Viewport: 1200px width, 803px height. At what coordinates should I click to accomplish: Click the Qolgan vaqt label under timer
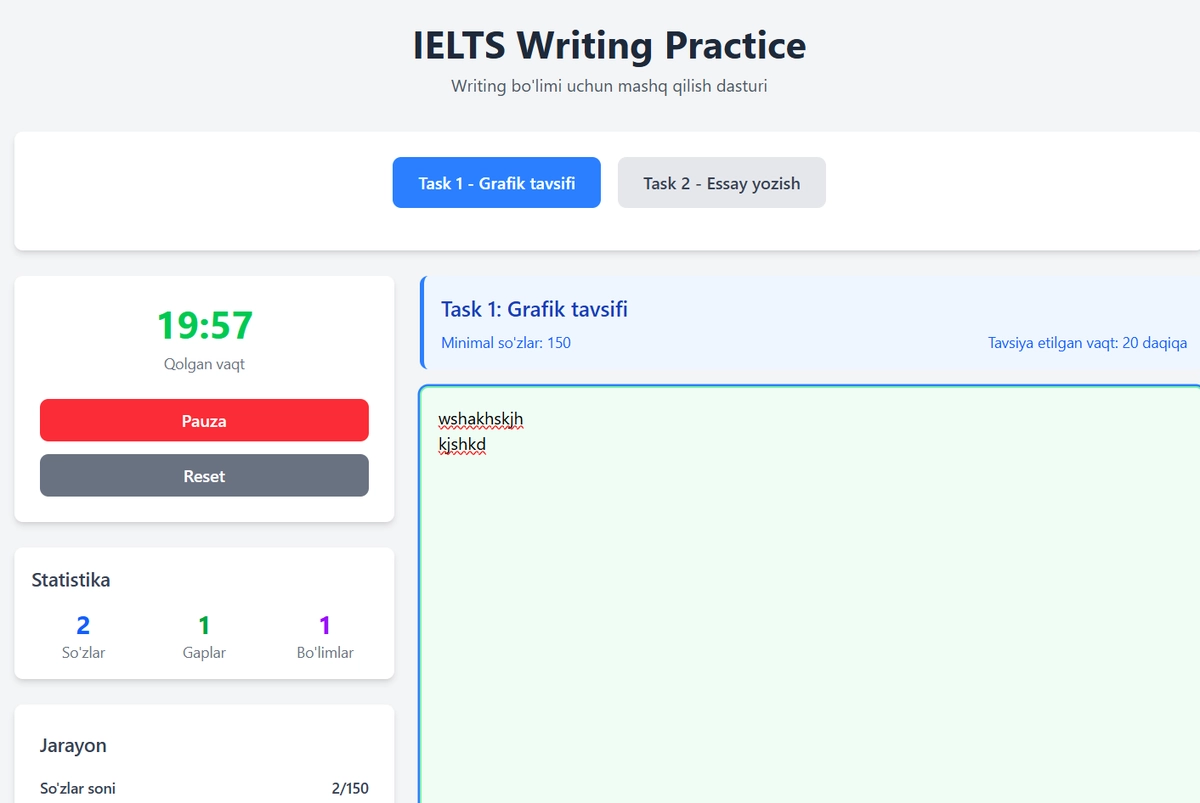click(x=204, y=364)
